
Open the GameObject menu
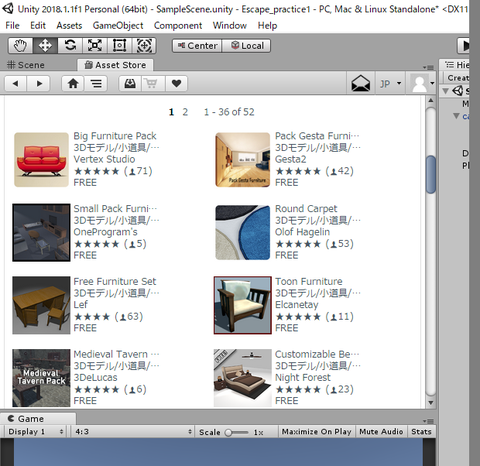coord(118,26)
